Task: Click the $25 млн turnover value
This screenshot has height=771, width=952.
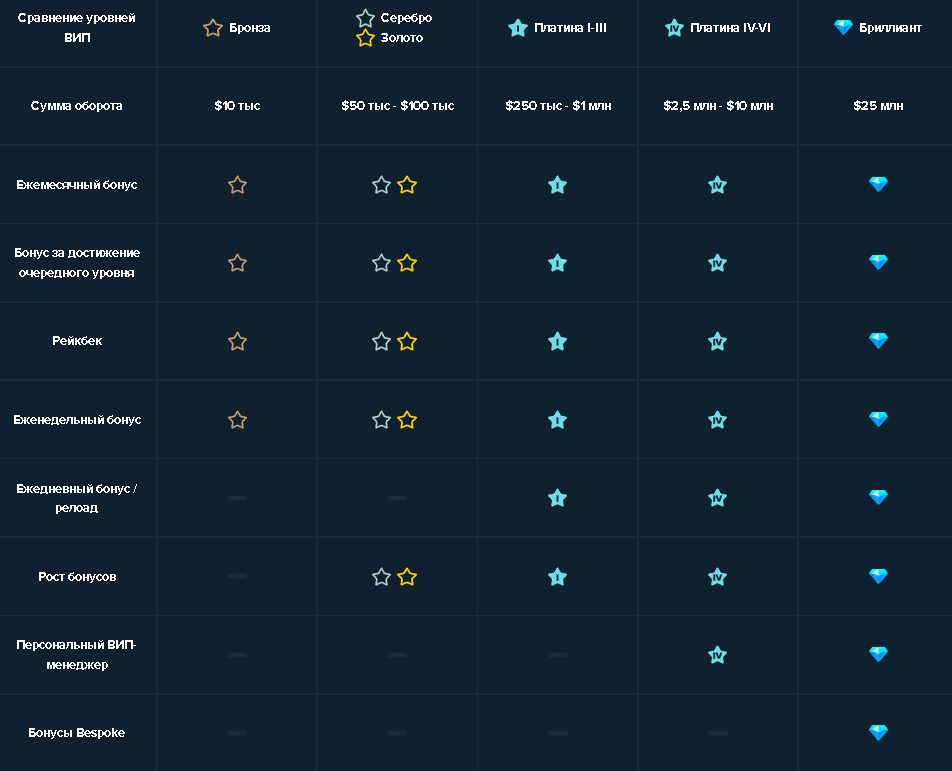Action: (878, 106)
